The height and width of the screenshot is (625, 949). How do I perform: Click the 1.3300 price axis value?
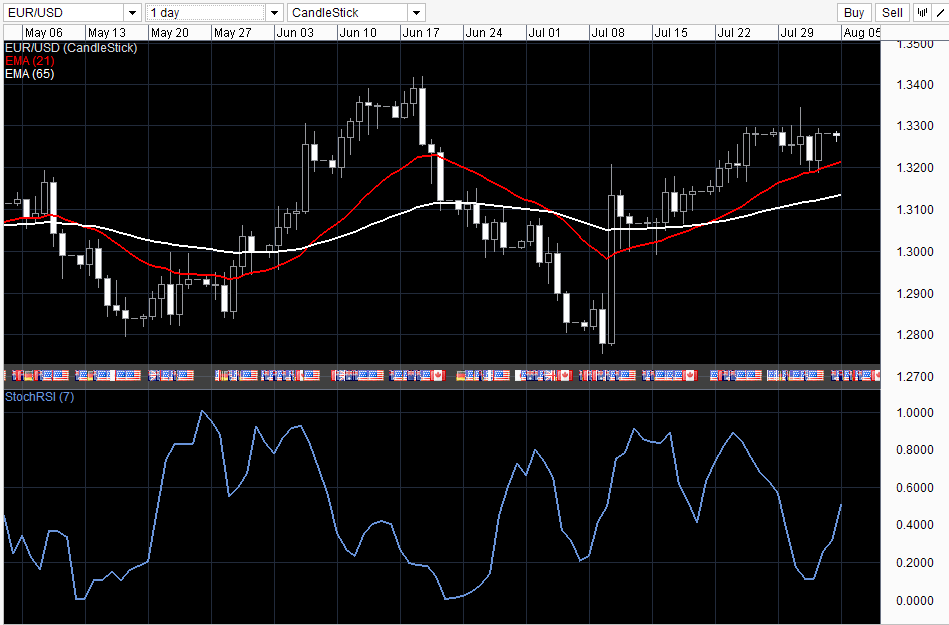[915, 126]
